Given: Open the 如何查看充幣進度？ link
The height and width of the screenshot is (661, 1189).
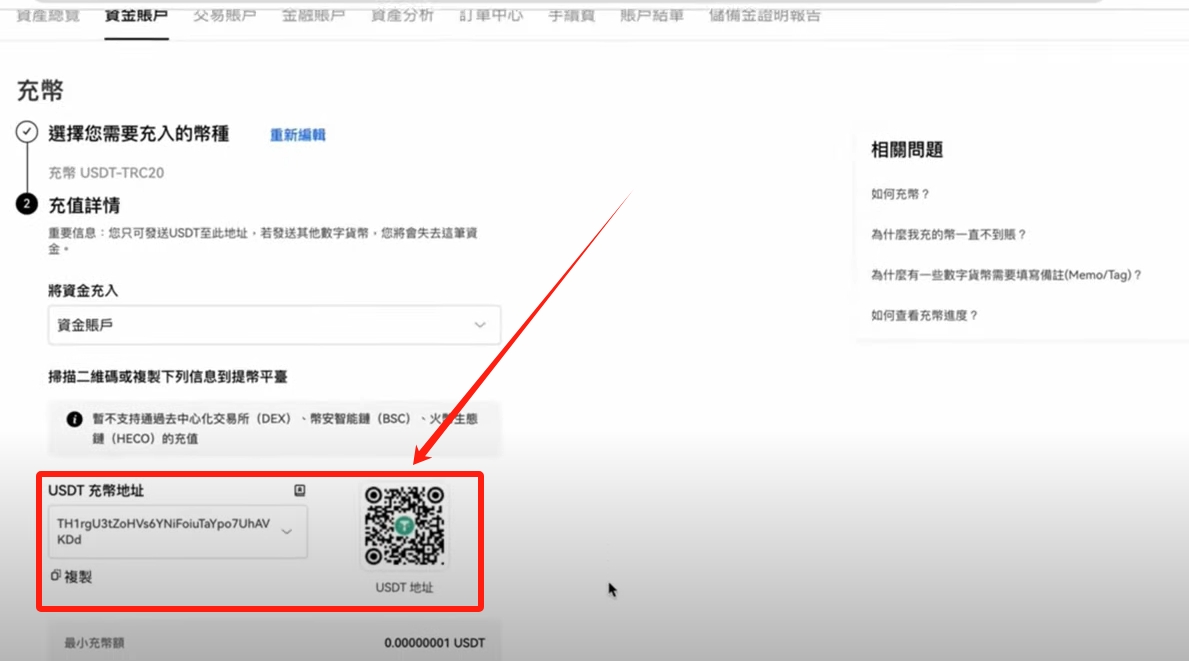Looking at the screenshot, I should pyautogui.click(x=924, y=315).
